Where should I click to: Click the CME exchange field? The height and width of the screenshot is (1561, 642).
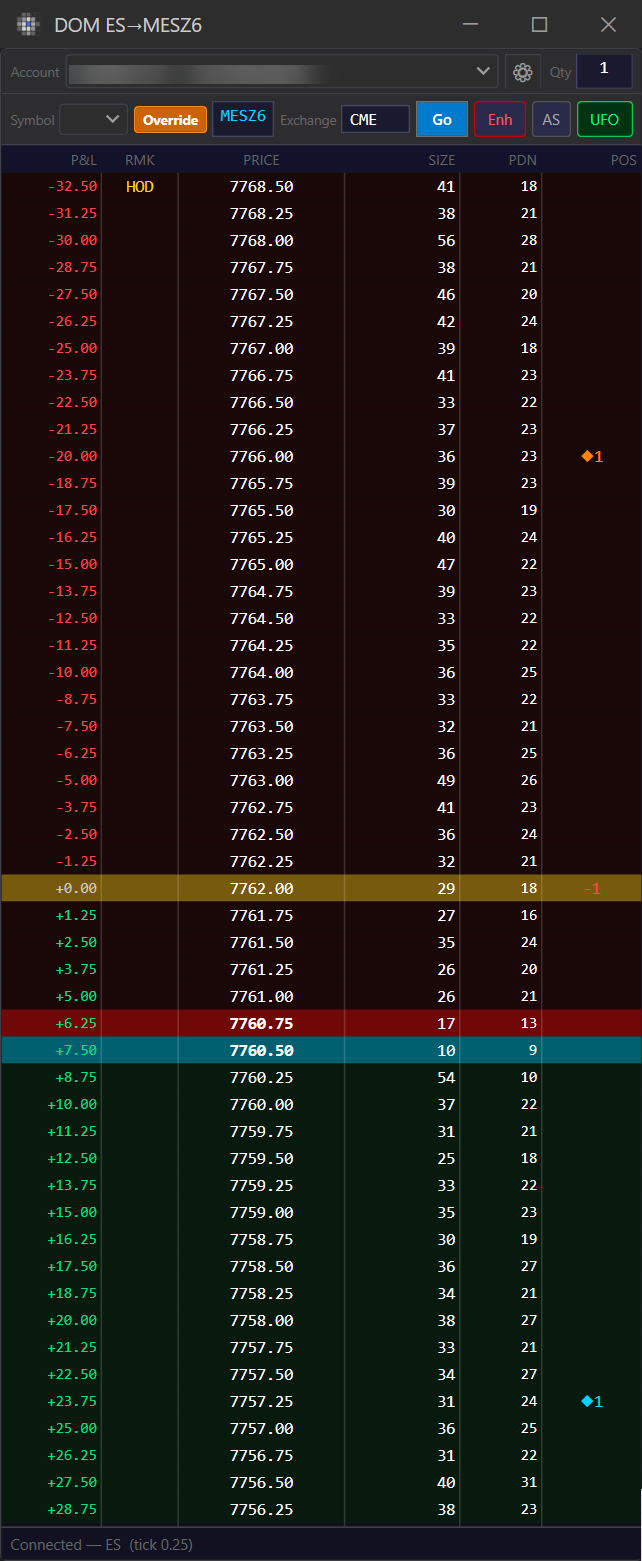(375, 120)
